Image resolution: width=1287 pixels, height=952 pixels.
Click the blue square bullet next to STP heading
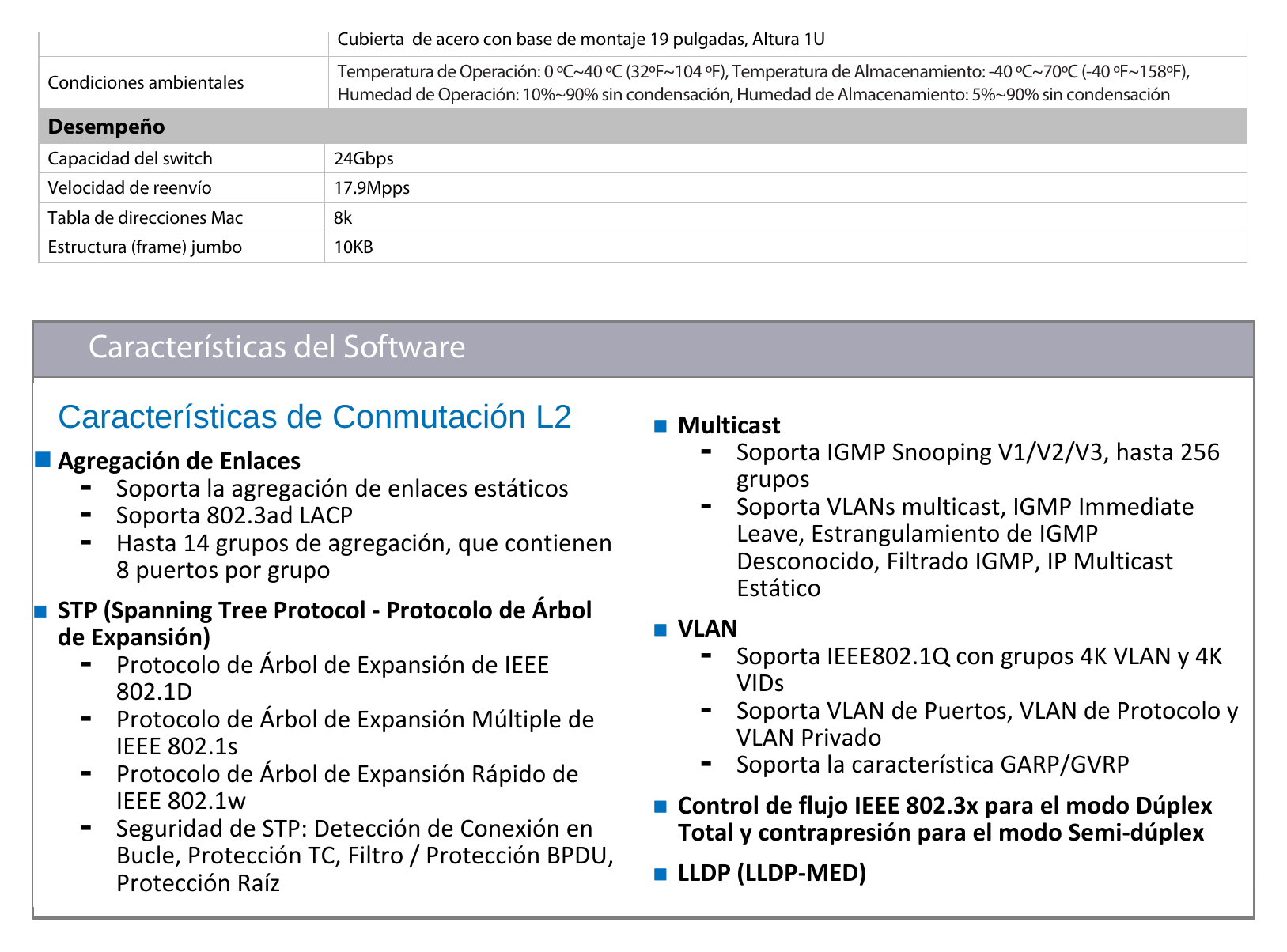(41, 611)
